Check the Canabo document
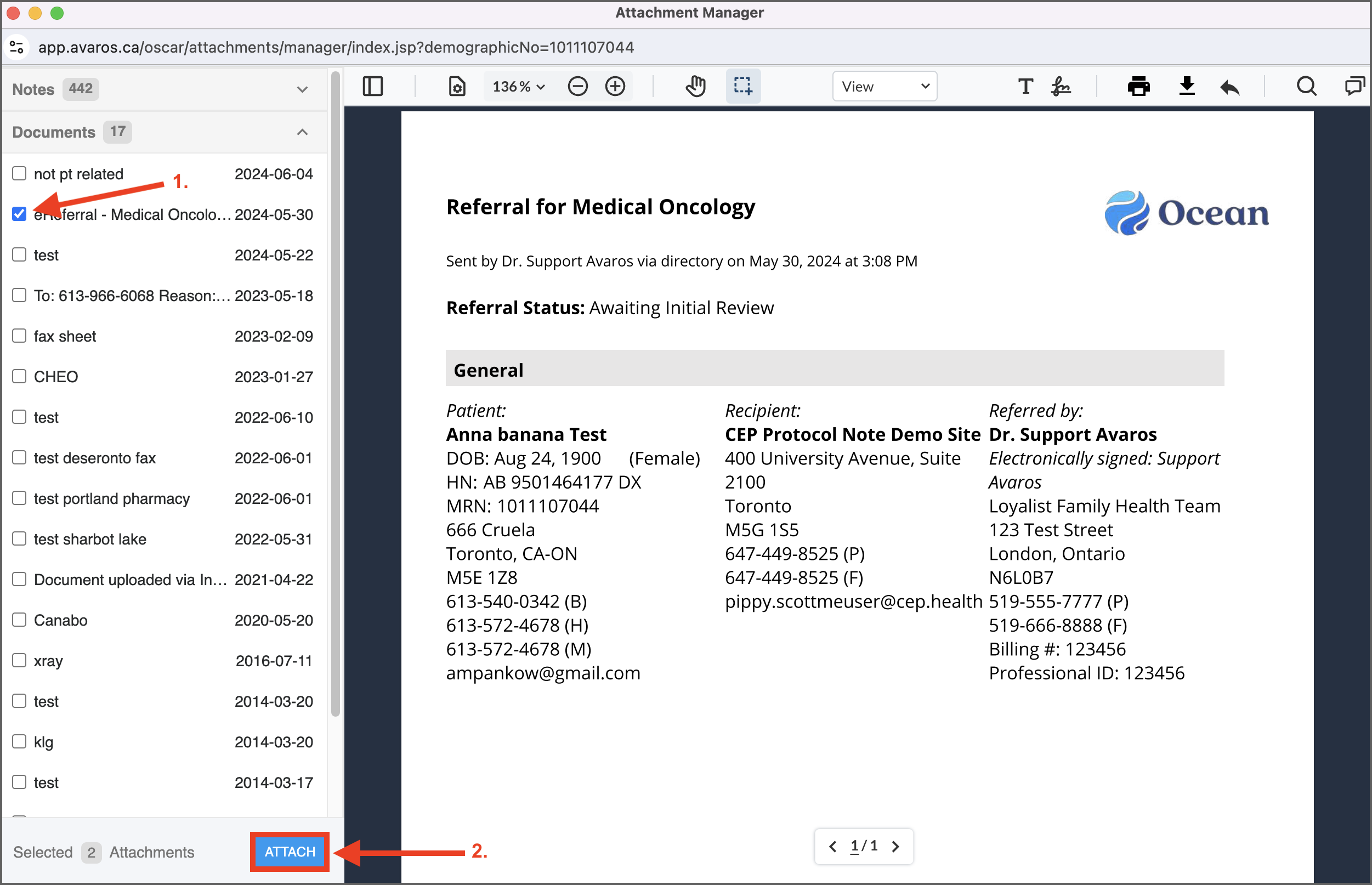 coord(20,620)
